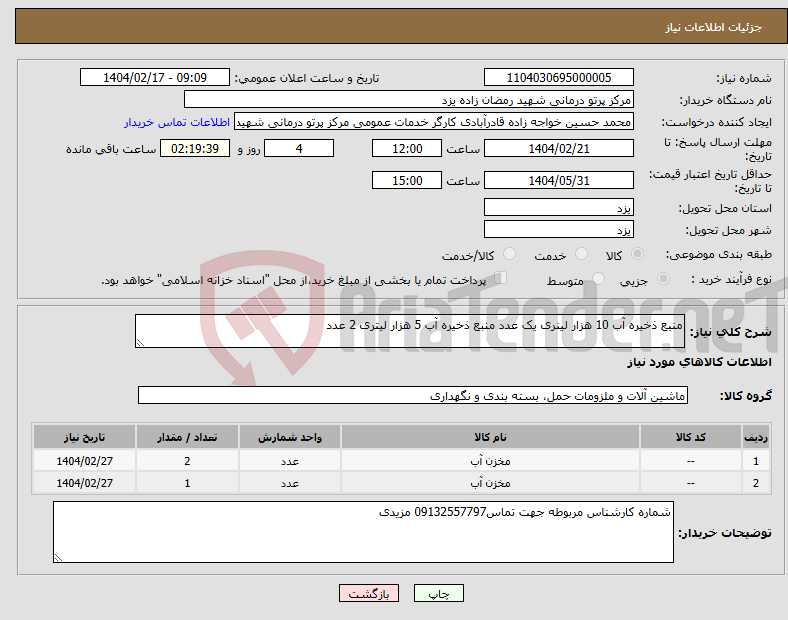Click the need number field 1104030695000005
The width and height of the screenshot is (788, 620).
[558, 77]
